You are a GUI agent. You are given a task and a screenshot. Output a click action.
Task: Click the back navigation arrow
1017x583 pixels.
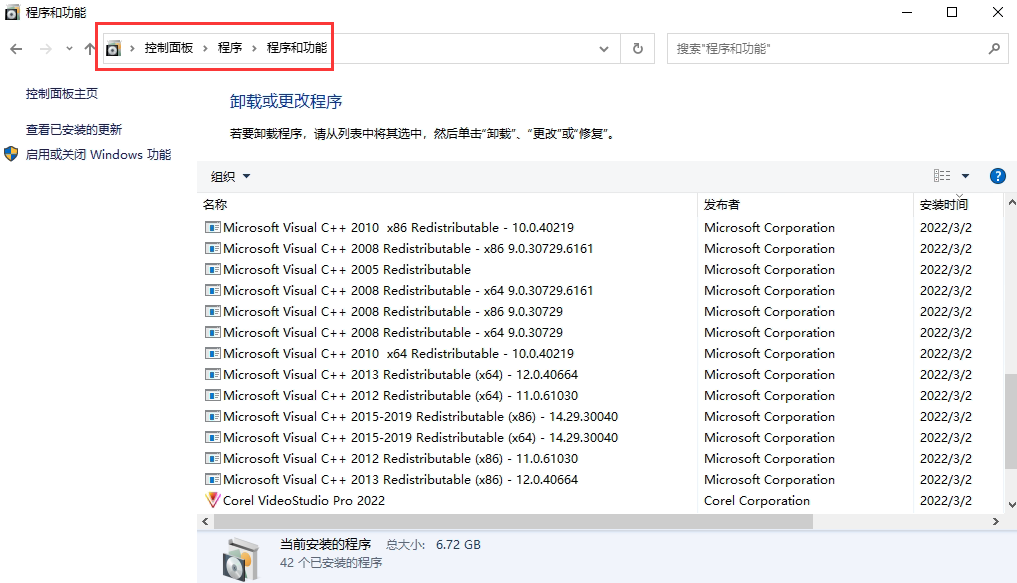pos(16,48)
